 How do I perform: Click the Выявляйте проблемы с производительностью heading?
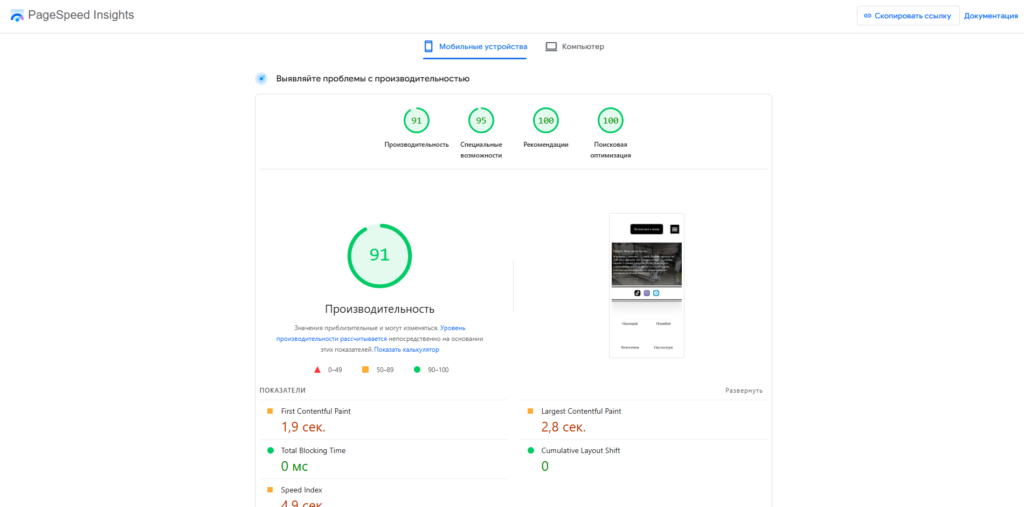(373, 78)
